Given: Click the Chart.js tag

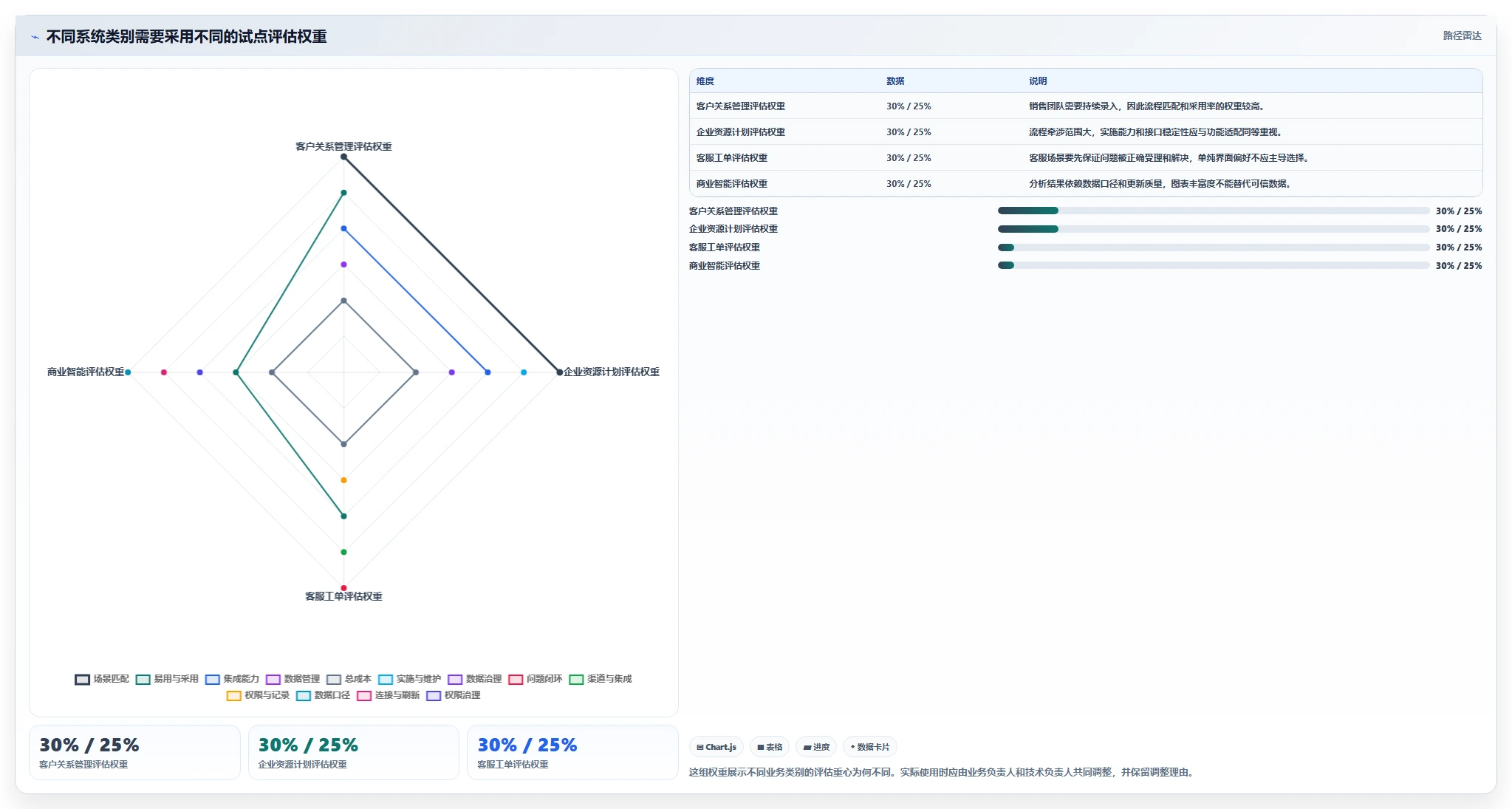Looking at the screenshot, I should click(x=716, y=747).
